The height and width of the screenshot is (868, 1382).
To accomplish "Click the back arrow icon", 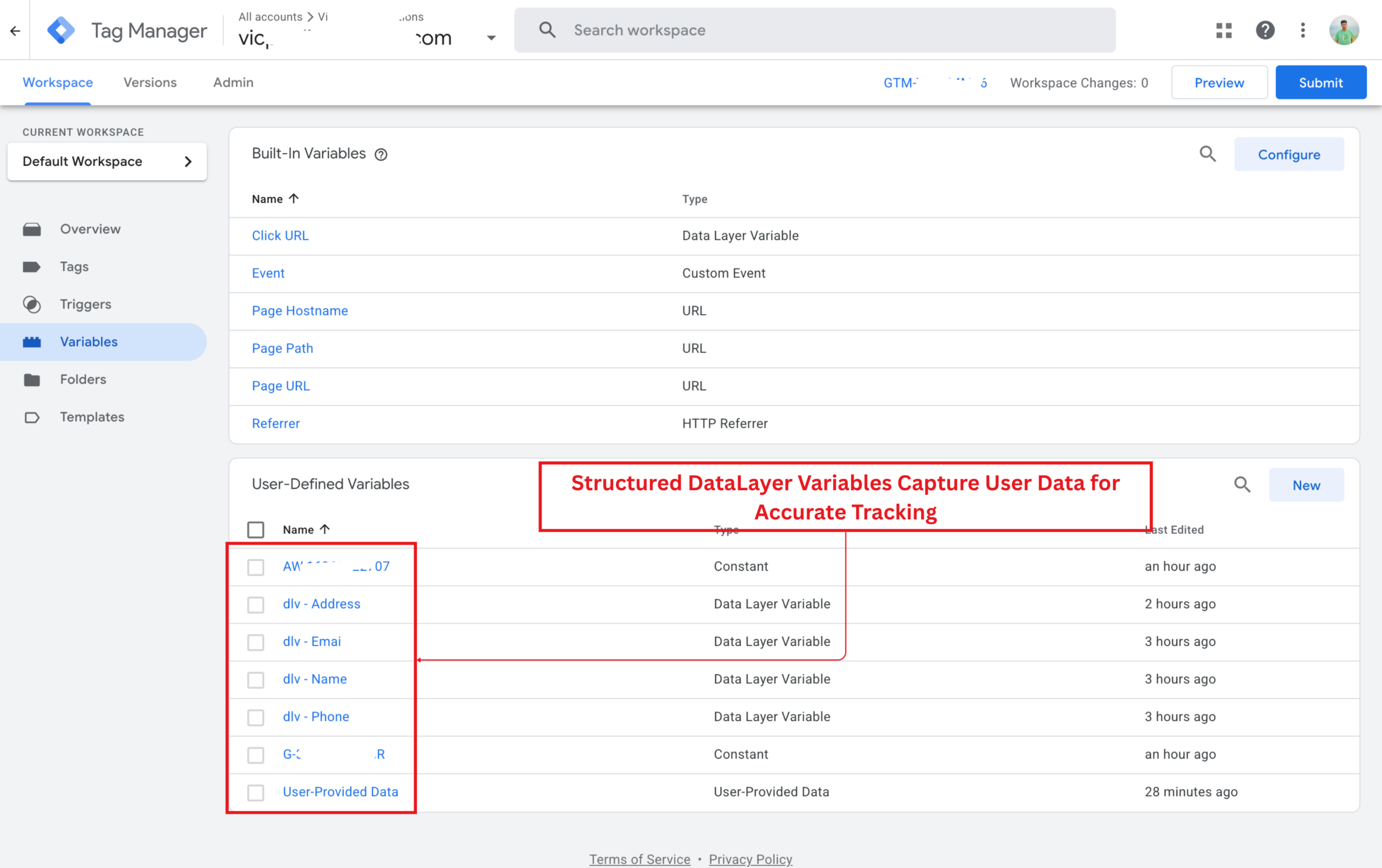I will [x=16, y=30].
